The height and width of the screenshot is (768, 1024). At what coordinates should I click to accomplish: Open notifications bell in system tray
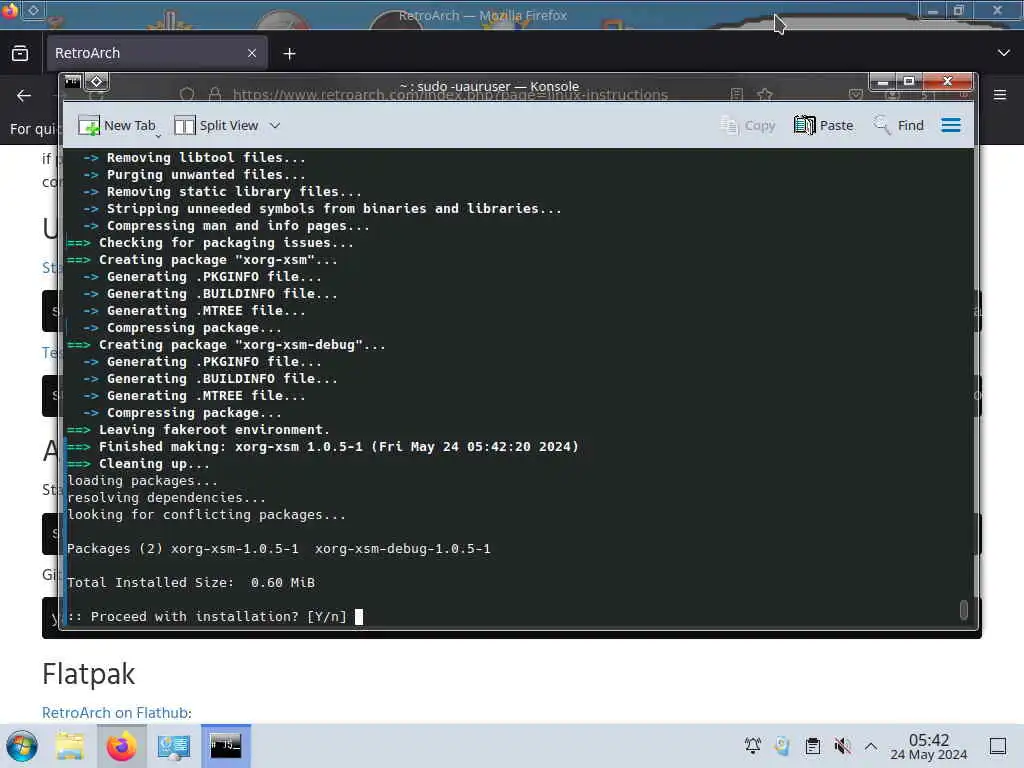[753, 745]
